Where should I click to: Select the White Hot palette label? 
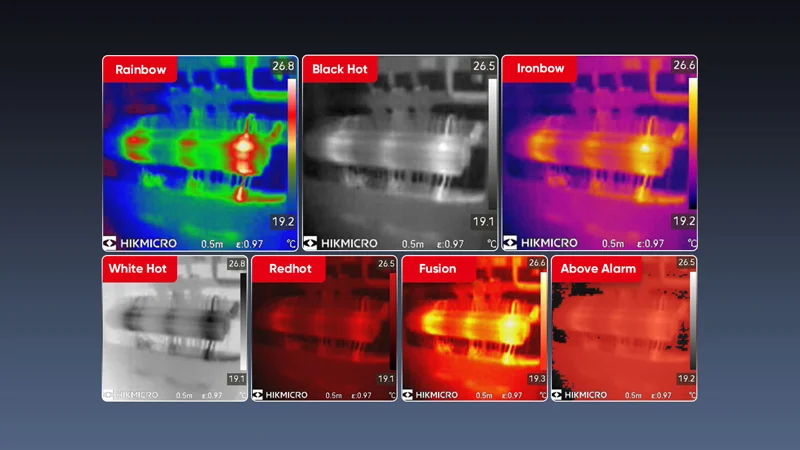click(138, 269)
